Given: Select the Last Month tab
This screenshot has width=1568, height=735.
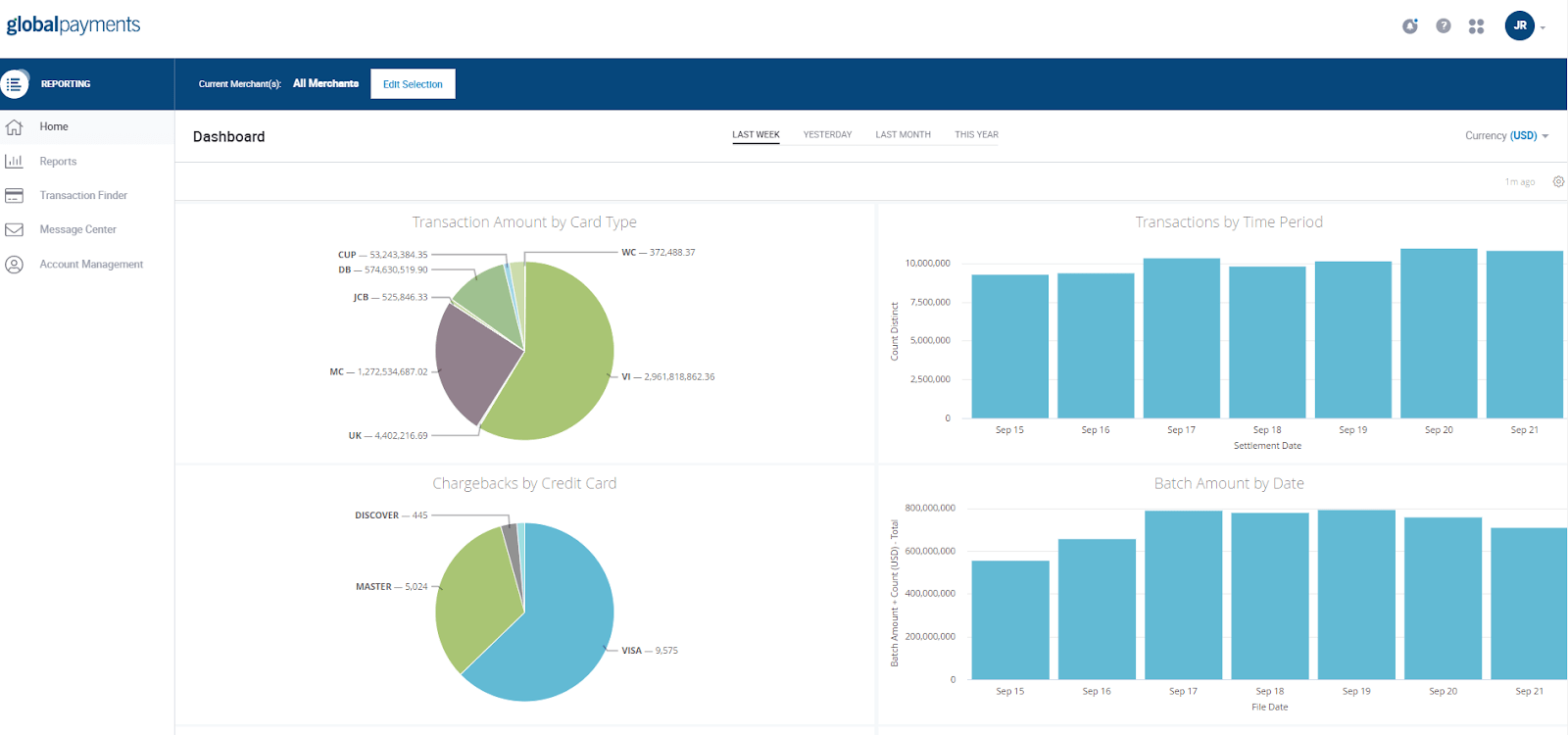Looking at the screenshot, I should [903, 135].
